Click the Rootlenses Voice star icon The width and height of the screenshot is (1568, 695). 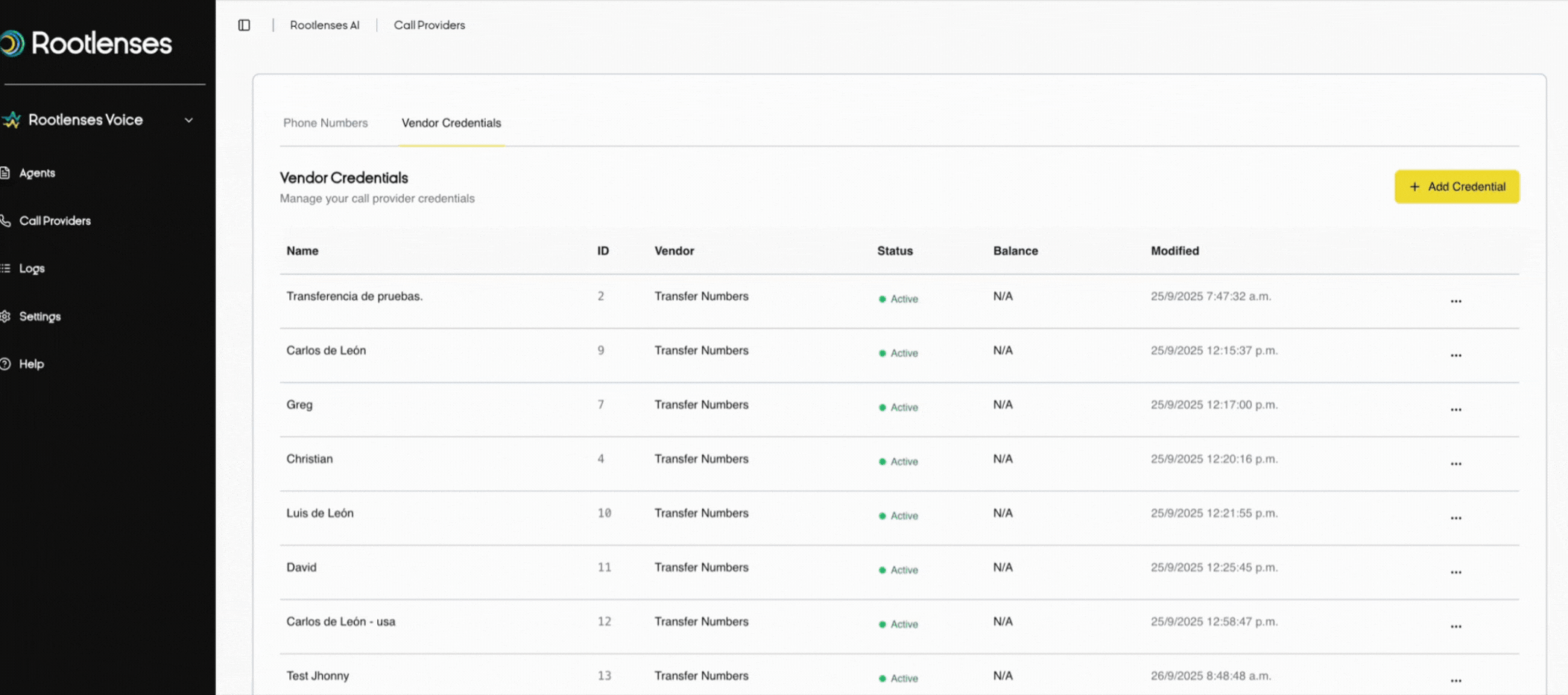click(11, 120)
